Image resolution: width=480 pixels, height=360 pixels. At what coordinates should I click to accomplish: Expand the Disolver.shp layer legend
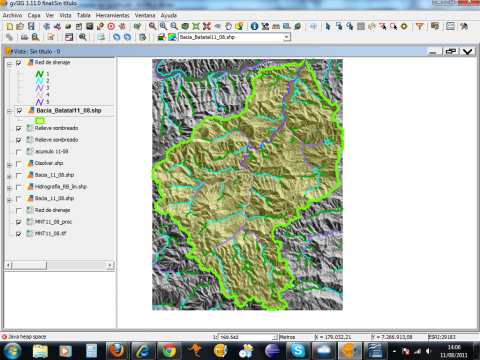tap(9, 165)
